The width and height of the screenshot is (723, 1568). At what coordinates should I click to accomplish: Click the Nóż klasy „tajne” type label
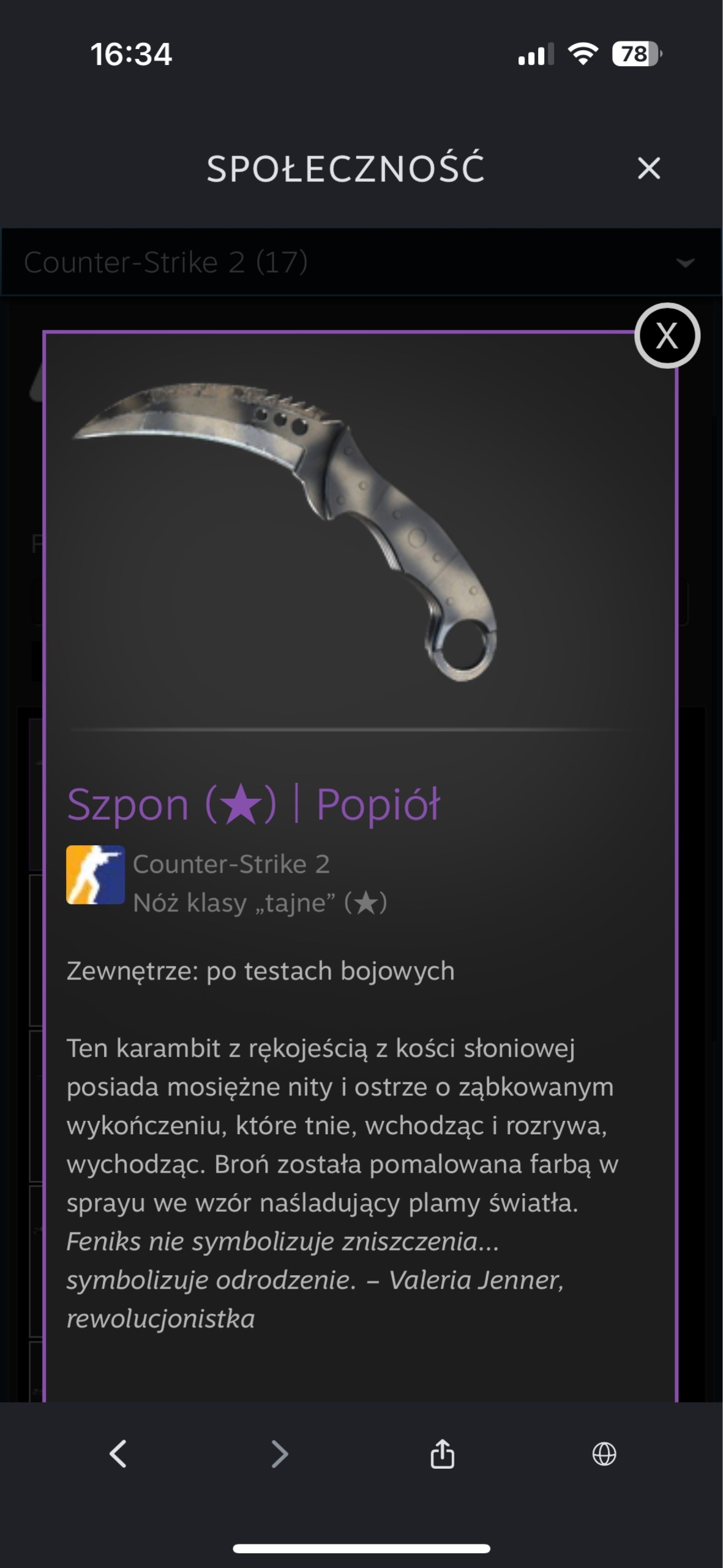tap(260, 903)
